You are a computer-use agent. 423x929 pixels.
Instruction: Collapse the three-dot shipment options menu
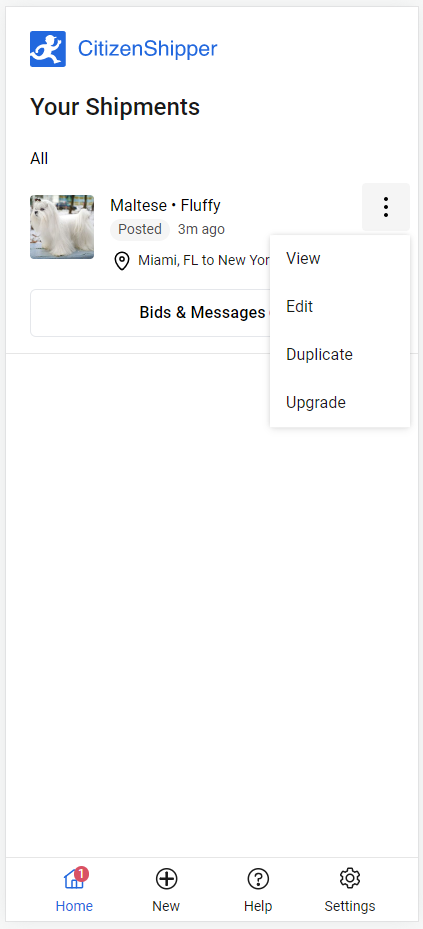pos(386,207)
